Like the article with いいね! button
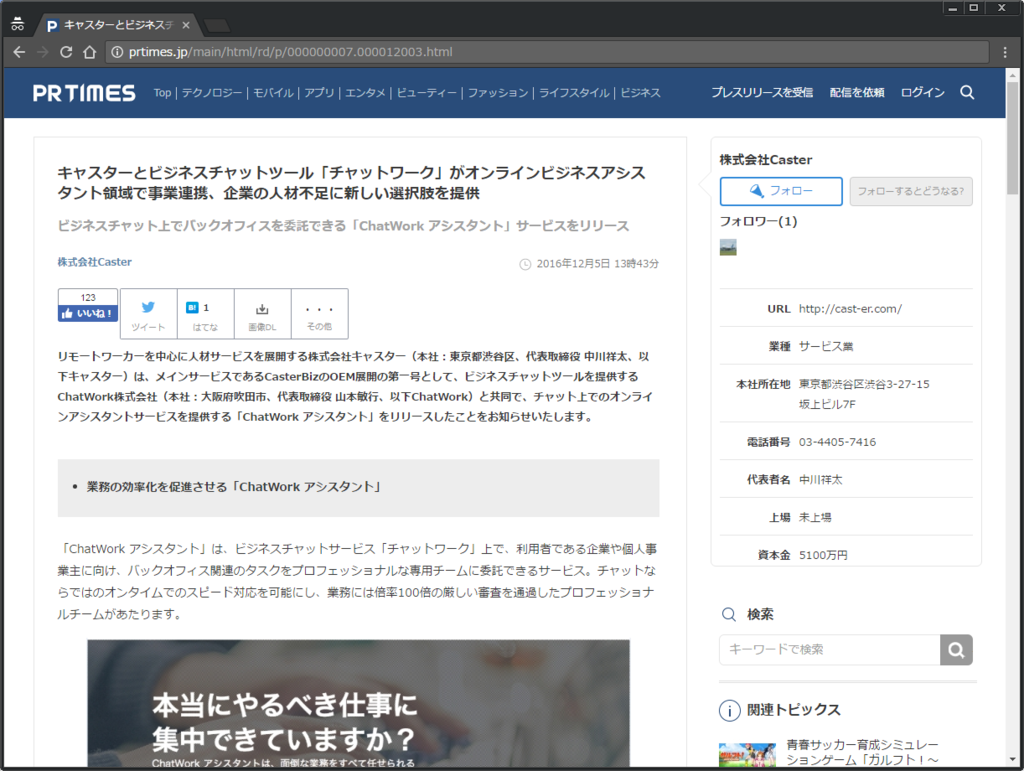1024x771 pixels. tap(88, 313)
